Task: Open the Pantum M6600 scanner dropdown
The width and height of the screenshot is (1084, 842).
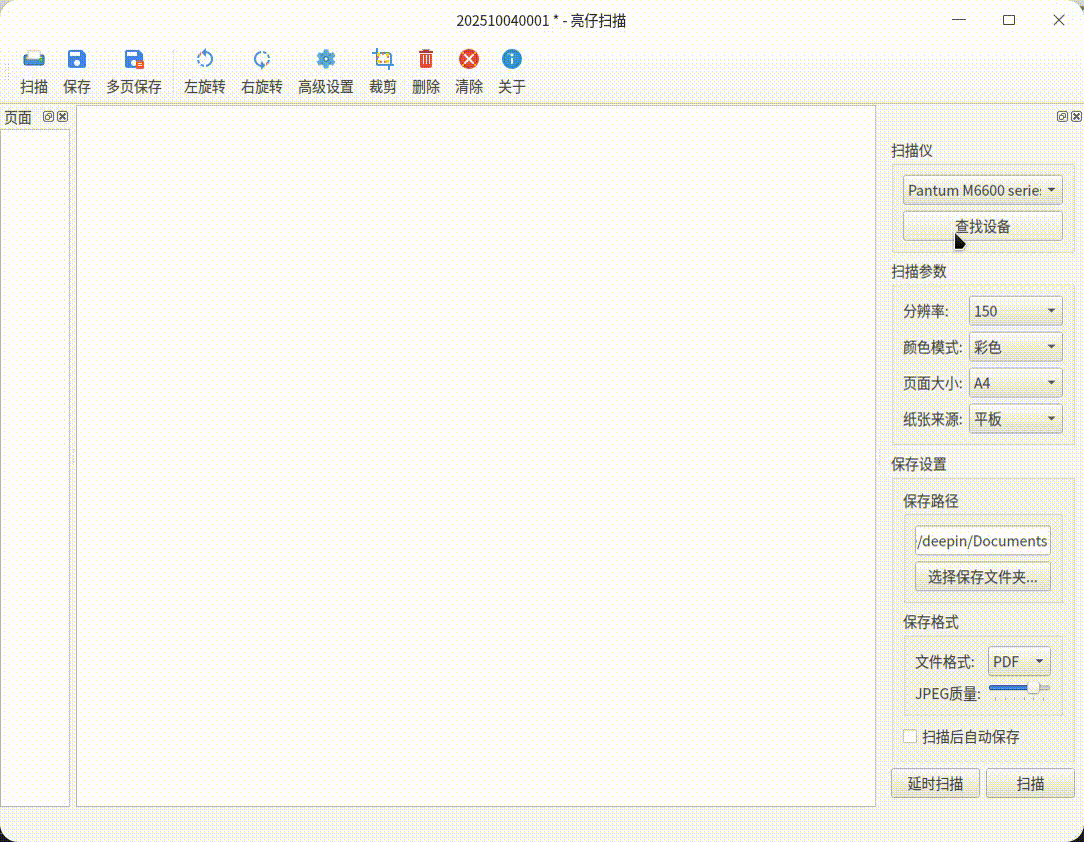Action: pyautogui.click(x=982, y=190)
